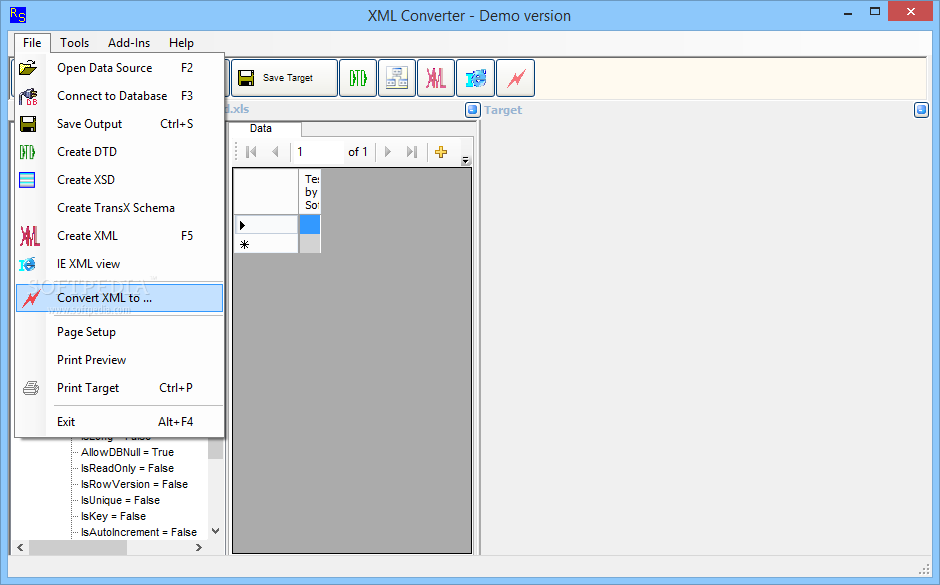The image size is (940, 585).
Task: Click tree vertical scrollbar down arrow
Action: coord(216,531)
